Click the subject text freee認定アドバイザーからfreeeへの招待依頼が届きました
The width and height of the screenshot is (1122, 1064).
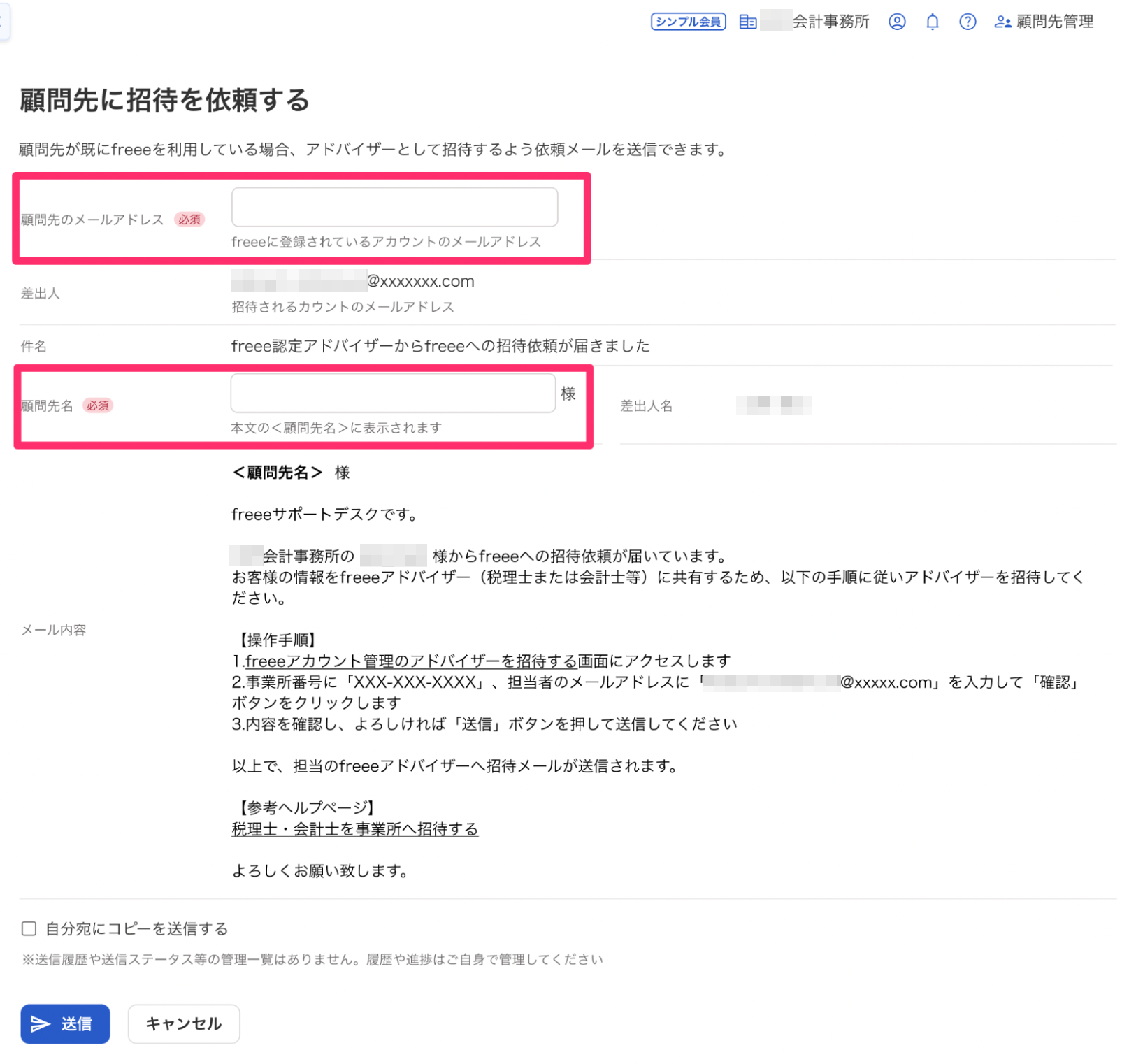tap(440, 346)
